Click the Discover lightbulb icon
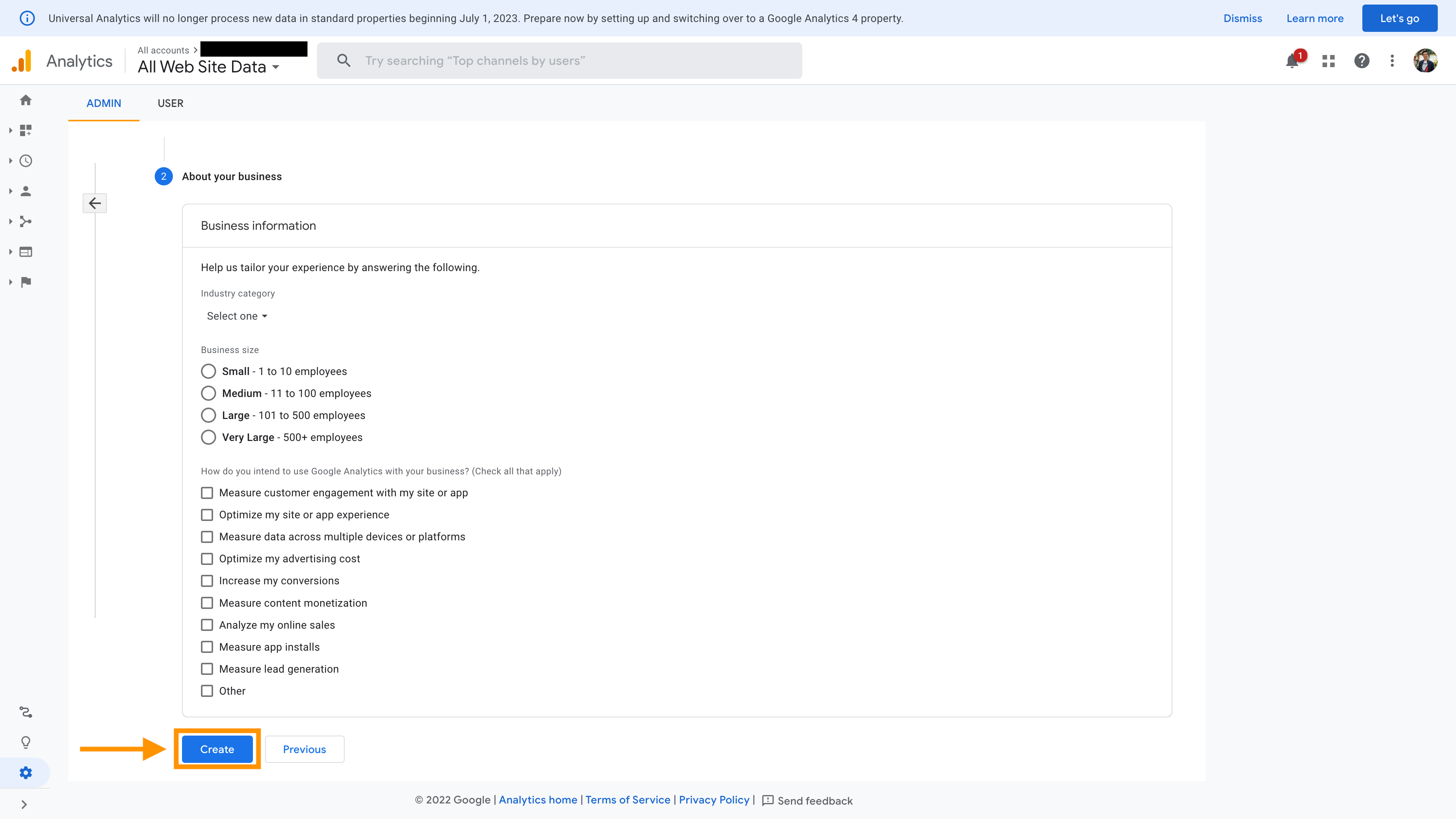The height and width of the screenshot is (819, 1456). [25, 742]
